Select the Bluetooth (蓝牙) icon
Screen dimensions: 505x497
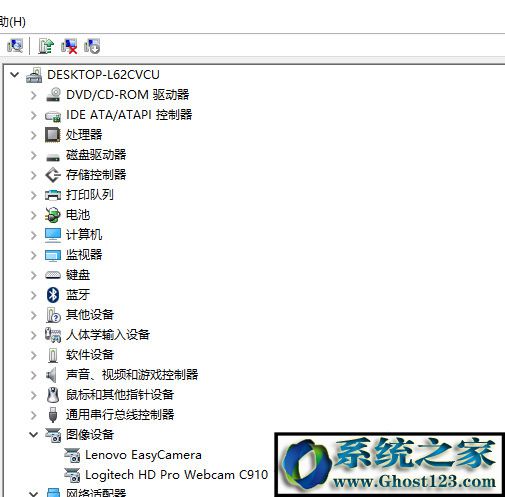click(x=53, y=295)
